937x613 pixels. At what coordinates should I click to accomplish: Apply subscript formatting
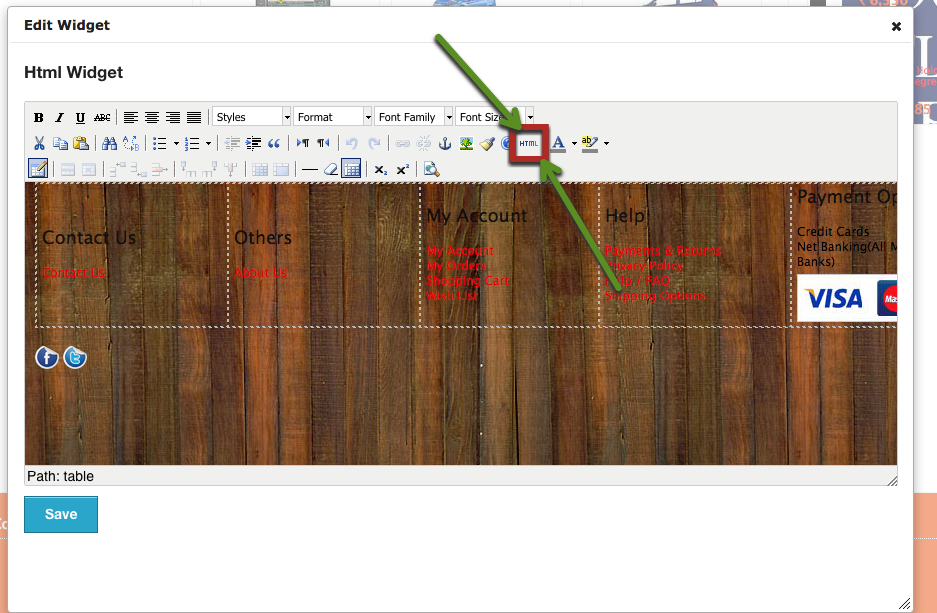tap(381, 170)
